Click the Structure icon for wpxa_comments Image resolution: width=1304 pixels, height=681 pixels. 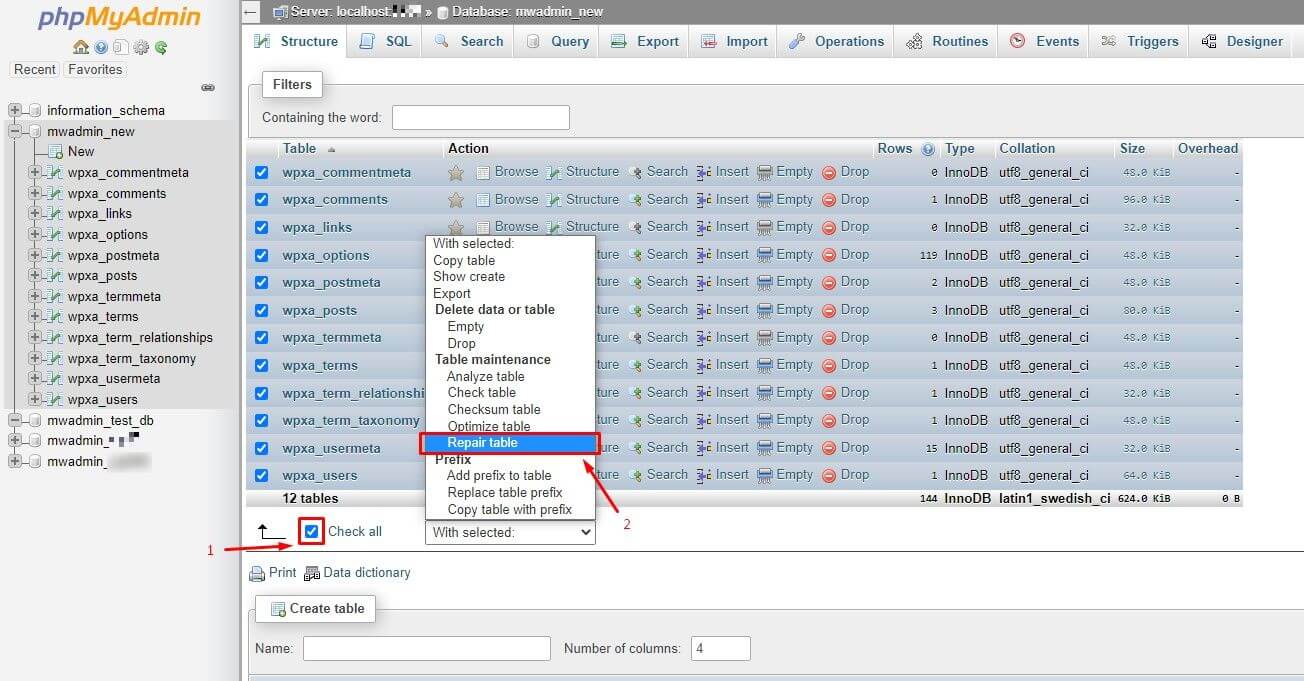pos(554,200)
